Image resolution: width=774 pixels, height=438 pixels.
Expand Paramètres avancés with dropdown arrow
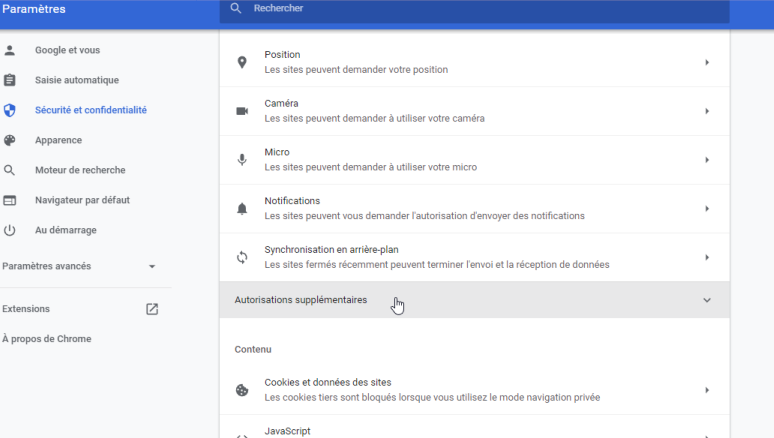point(152,267)
